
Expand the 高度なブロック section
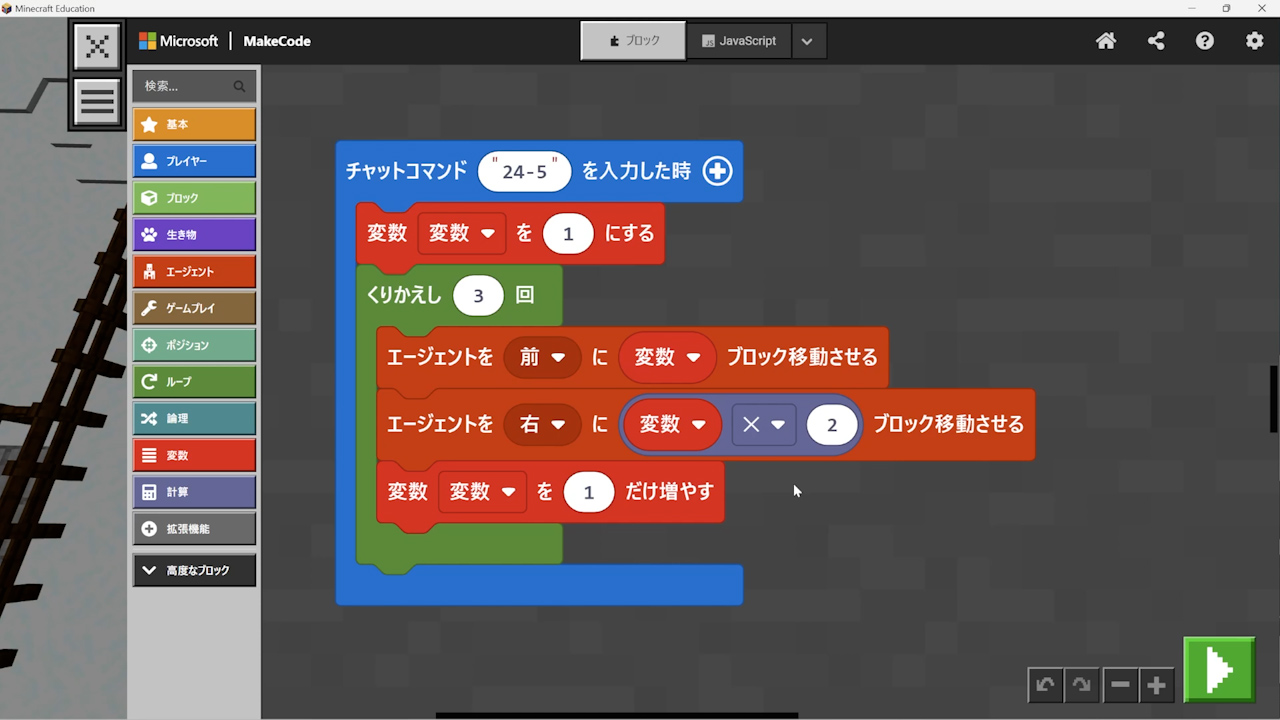point(194,570)
